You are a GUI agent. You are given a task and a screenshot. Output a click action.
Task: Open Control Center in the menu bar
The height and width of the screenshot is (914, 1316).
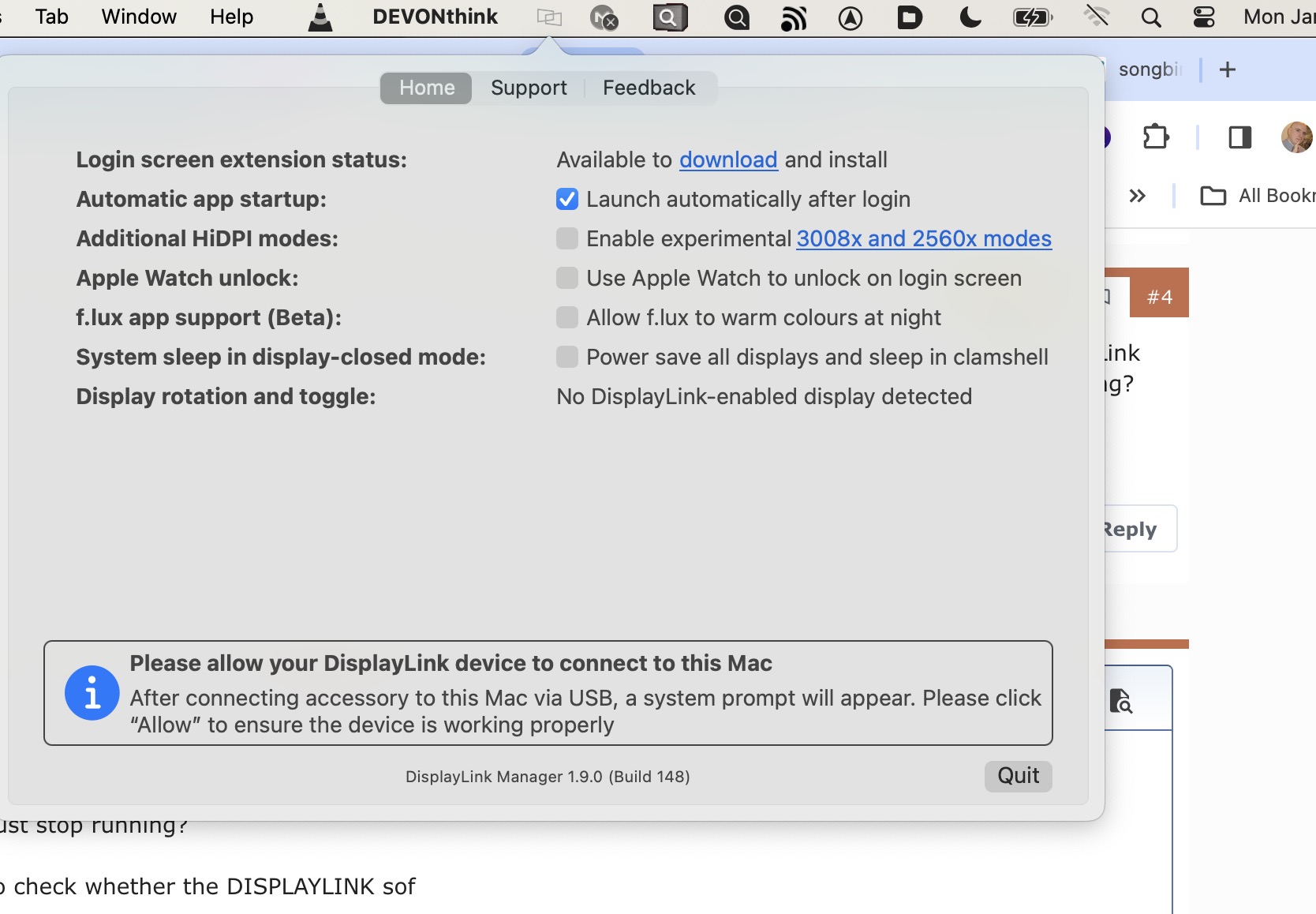tap(1204, 17)
